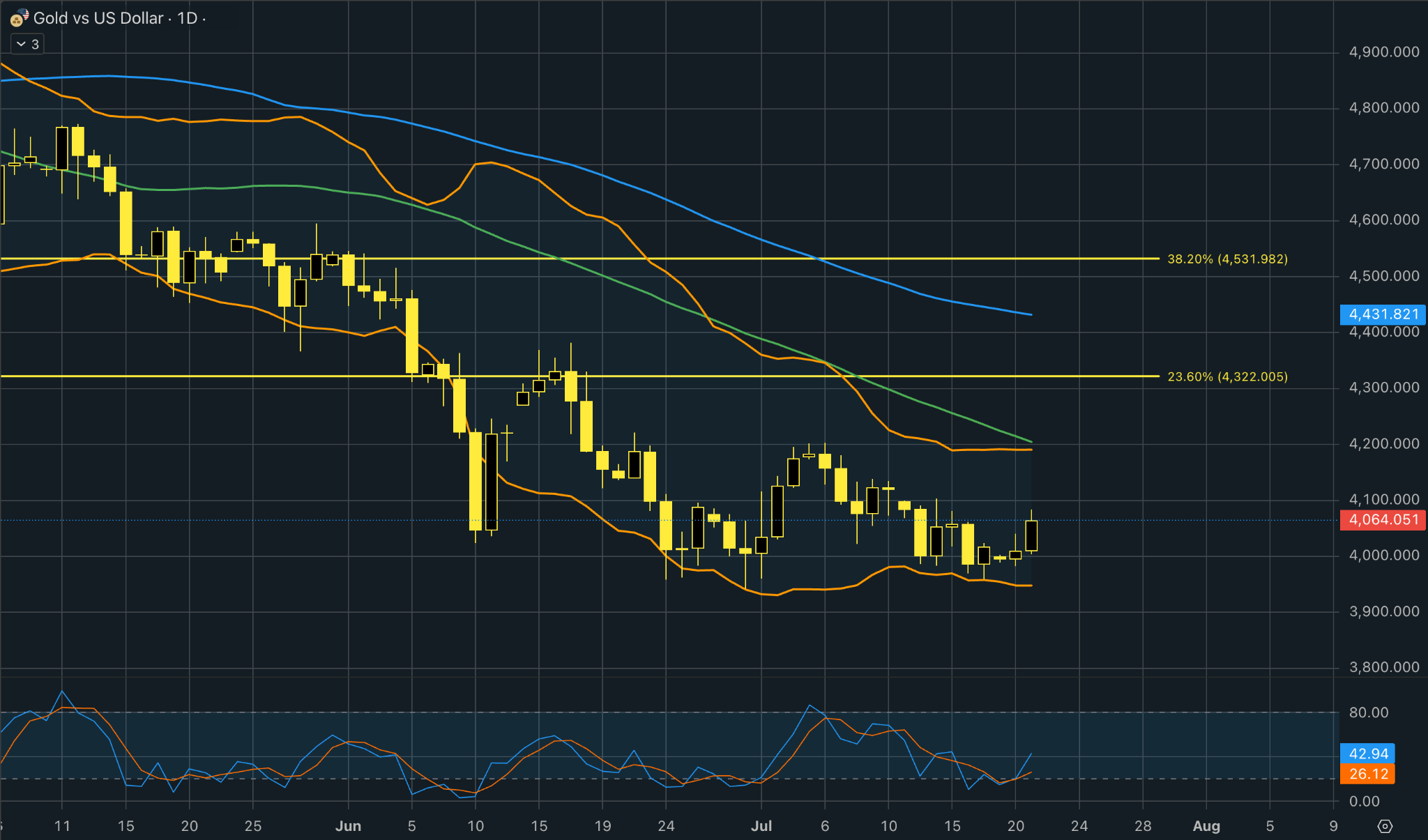Click the Jul label on time axis
The image size is (1428, 840).
[761, 826]
